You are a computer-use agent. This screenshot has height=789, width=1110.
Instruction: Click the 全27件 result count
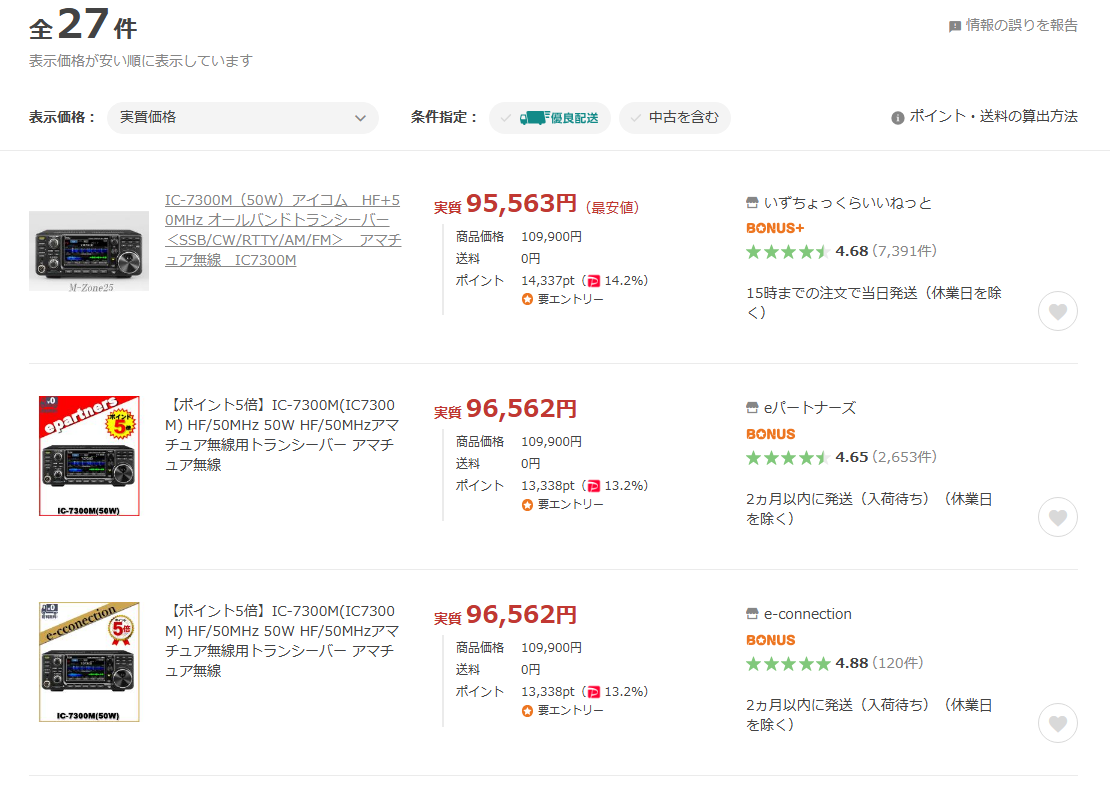[83, 25]
